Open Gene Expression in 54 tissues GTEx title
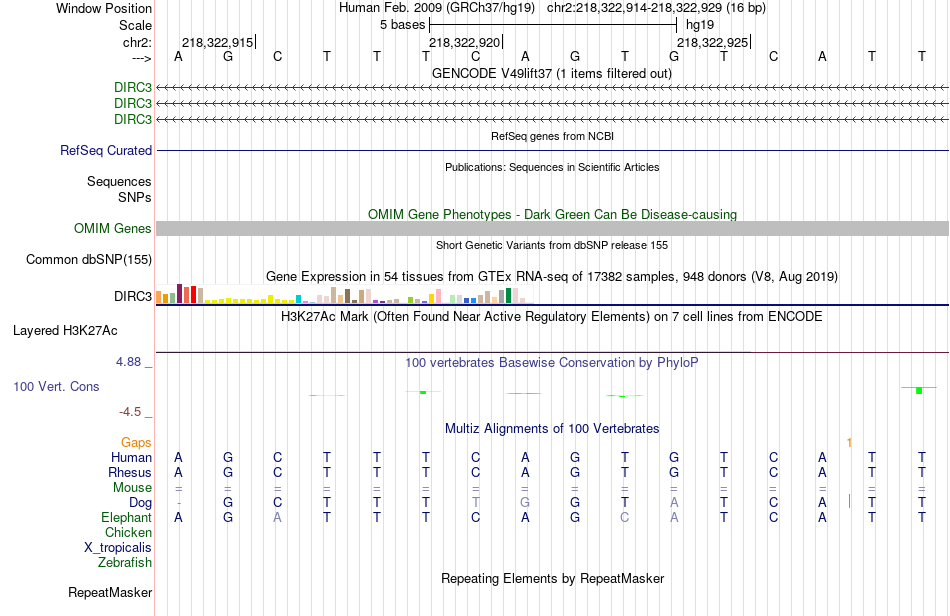Screen dimensions: 950x616 point(552,277)
